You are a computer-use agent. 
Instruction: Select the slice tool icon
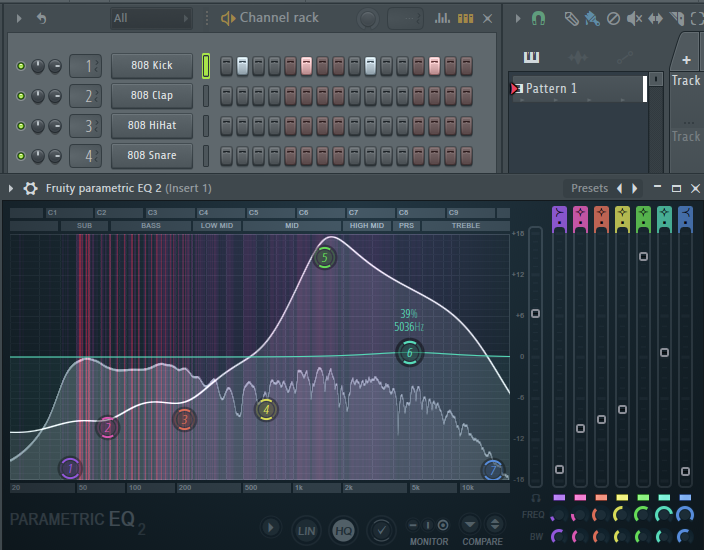pos(677,18)
